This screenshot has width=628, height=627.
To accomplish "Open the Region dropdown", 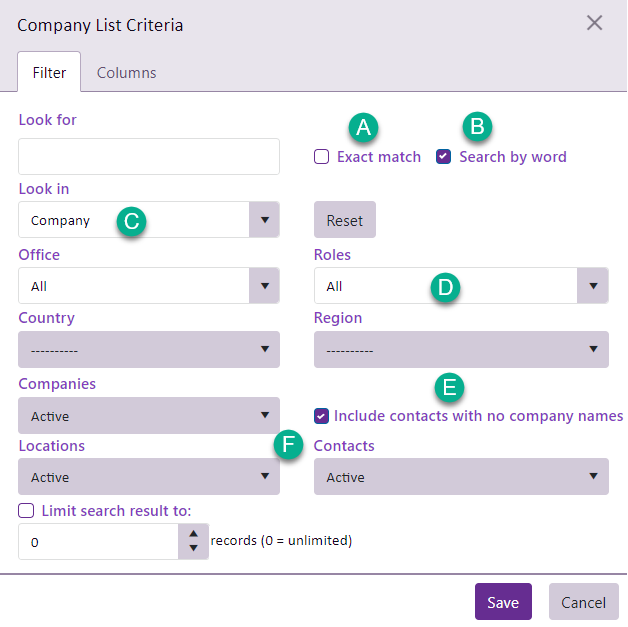I will (x=461, y=350).
